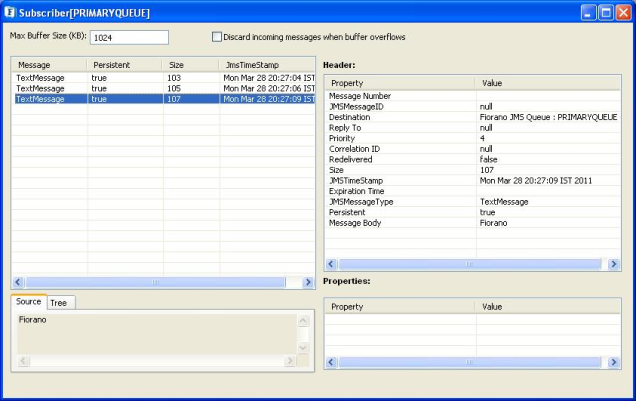Select the Message Body row in Header
This screenshot has width=636, height=401.
point(400,223)
